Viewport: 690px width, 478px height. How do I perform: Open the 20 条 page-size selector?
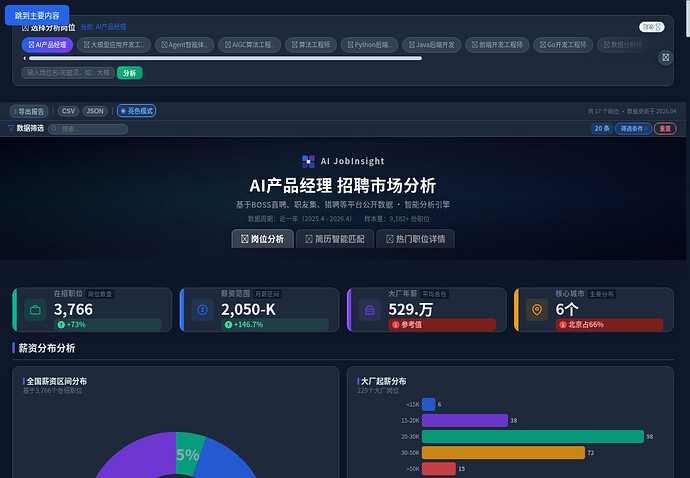click(x=602, y=129)
